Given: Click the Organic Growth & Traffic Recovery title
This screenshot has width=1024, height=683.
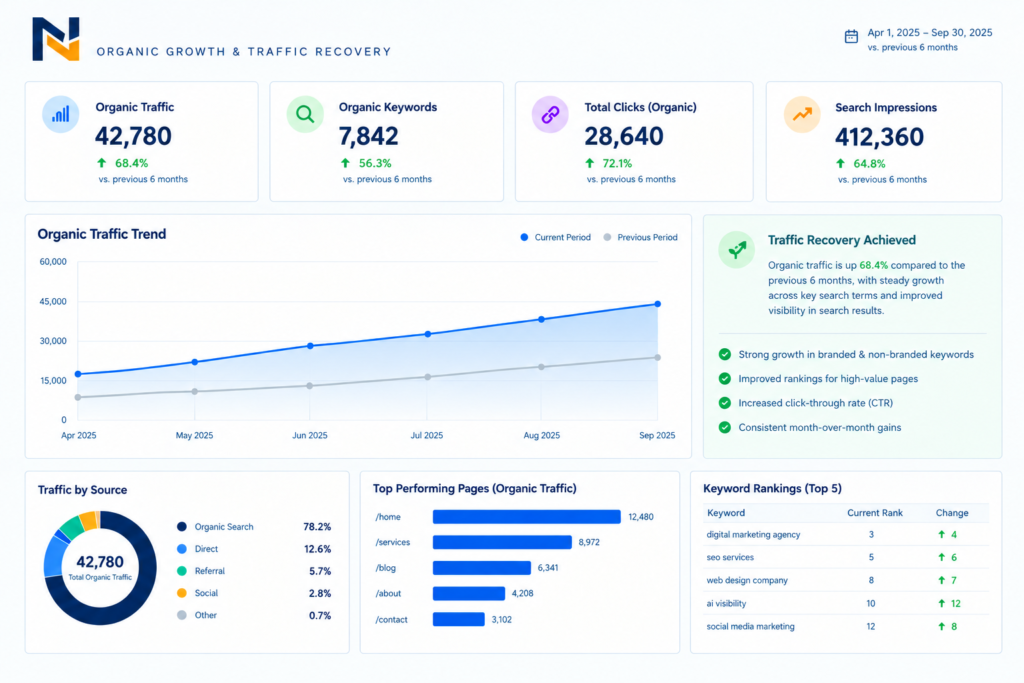Looking at the screenshot, I should point(244,52).
